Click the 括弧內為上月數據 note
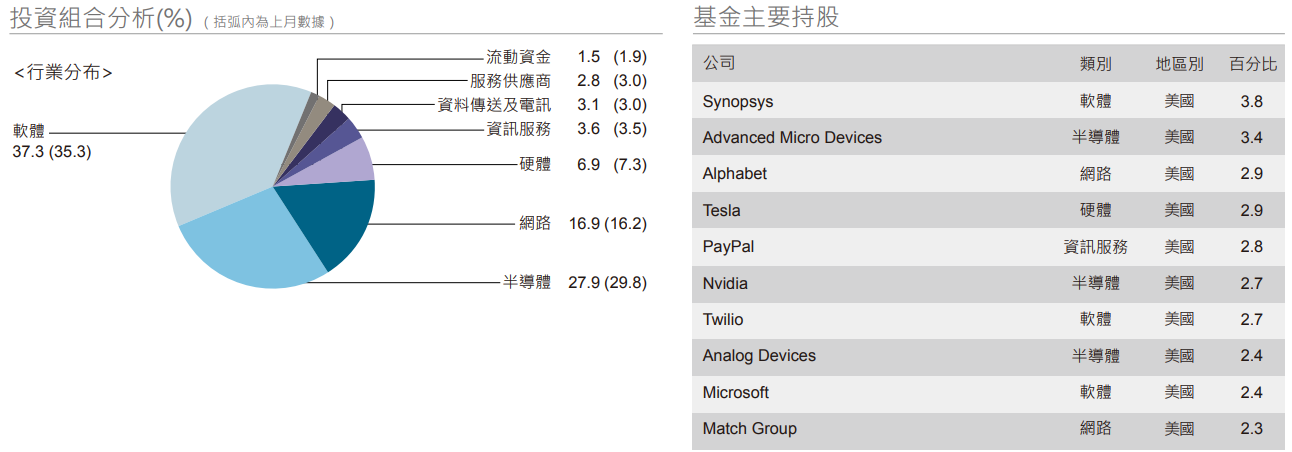The width and height of the screenshot is (1292, 452). point(268,21)
